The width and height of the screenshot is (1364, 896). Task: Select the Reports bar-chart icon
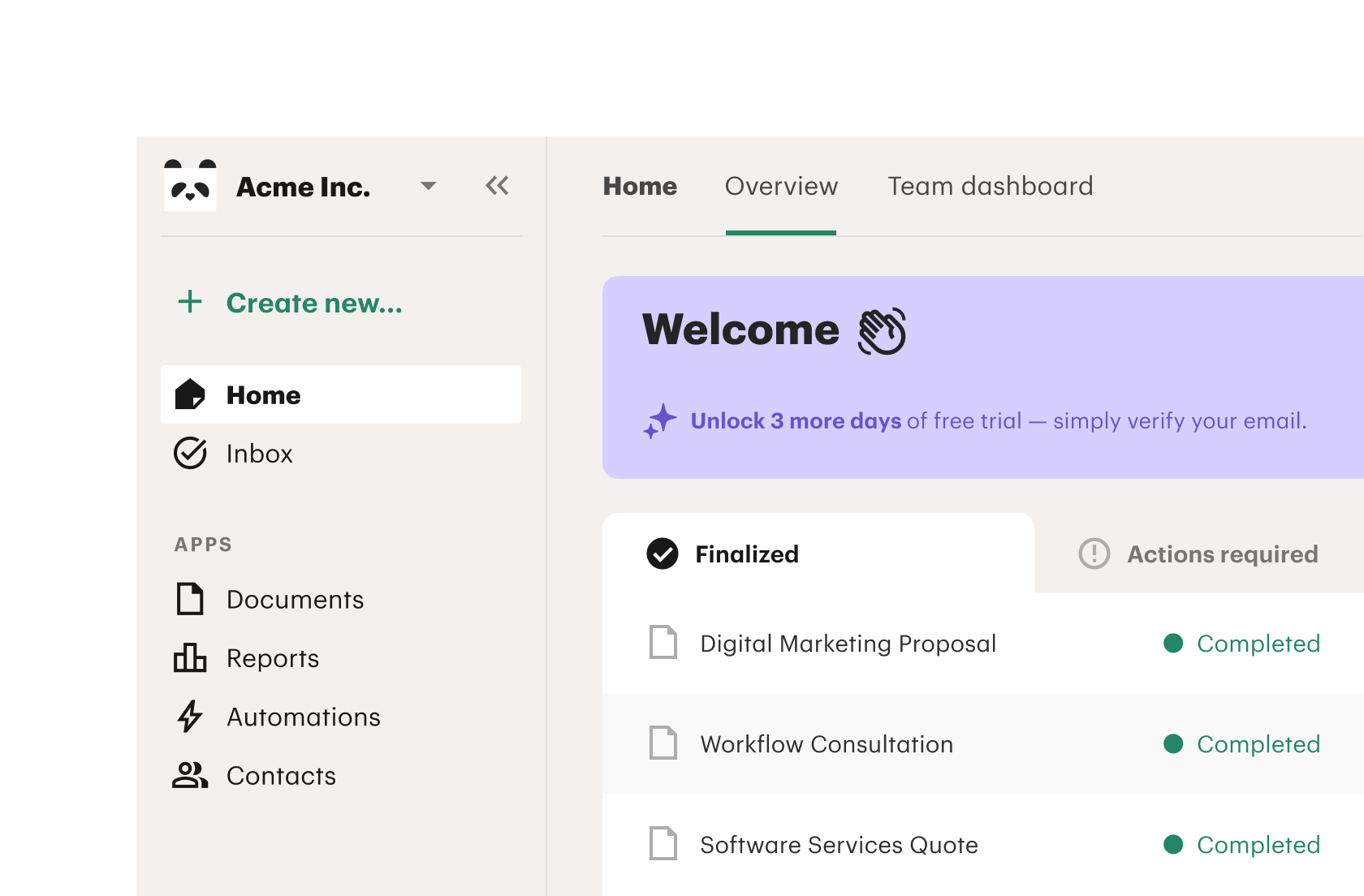190,658
